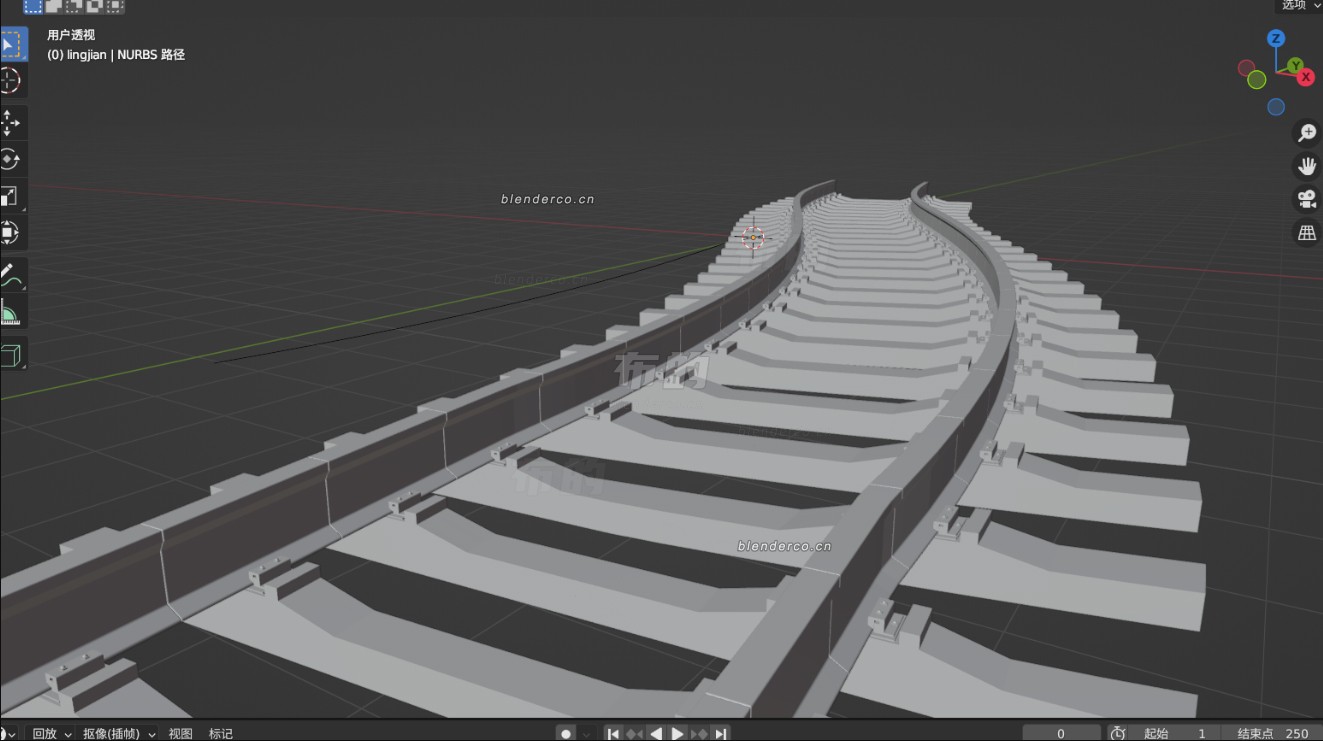
Task: Toggle camera view with camera icon
Action: (x=1306, y=199)
